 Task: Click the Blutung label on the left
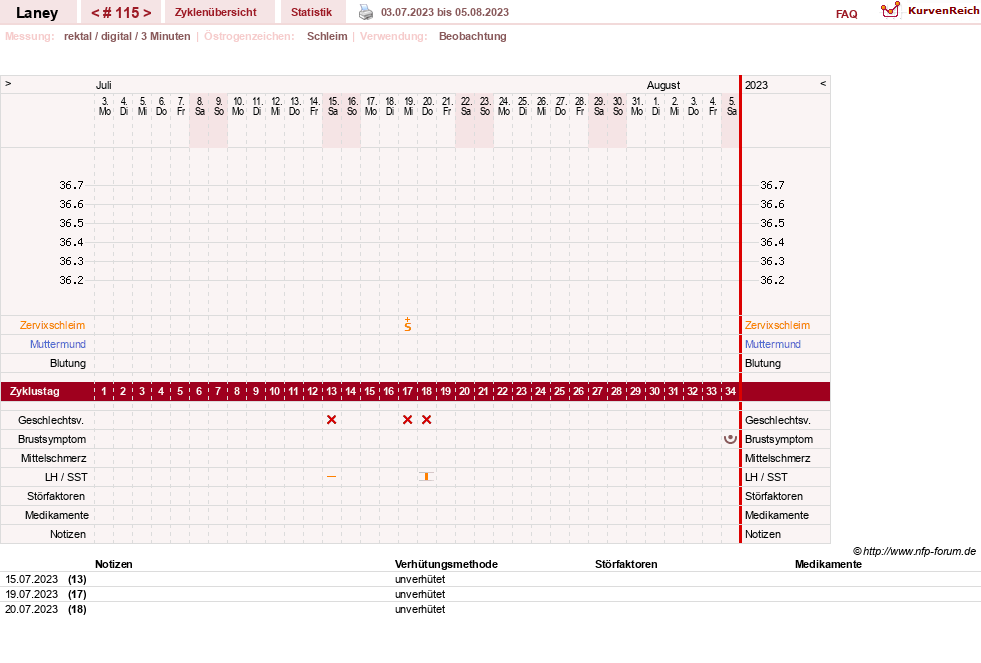tap(68, 363)
